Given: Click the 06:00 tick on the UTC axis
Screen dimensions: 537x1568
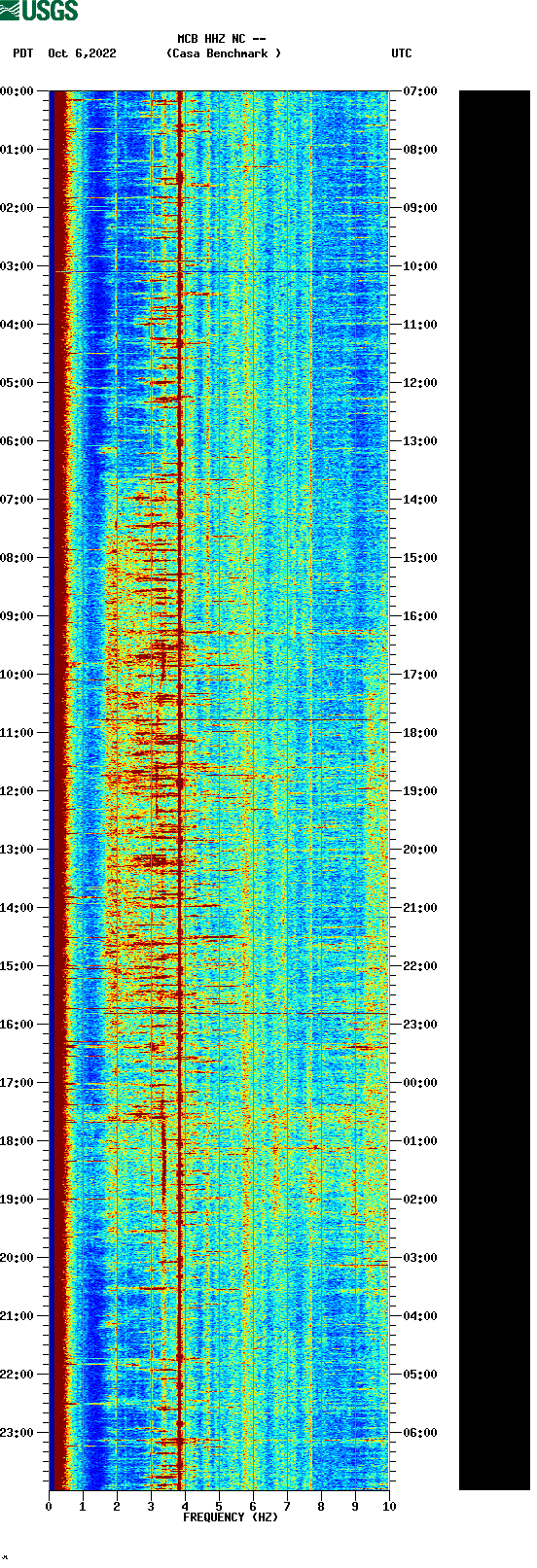Looking at the screenshot, I should (419, 1433).
